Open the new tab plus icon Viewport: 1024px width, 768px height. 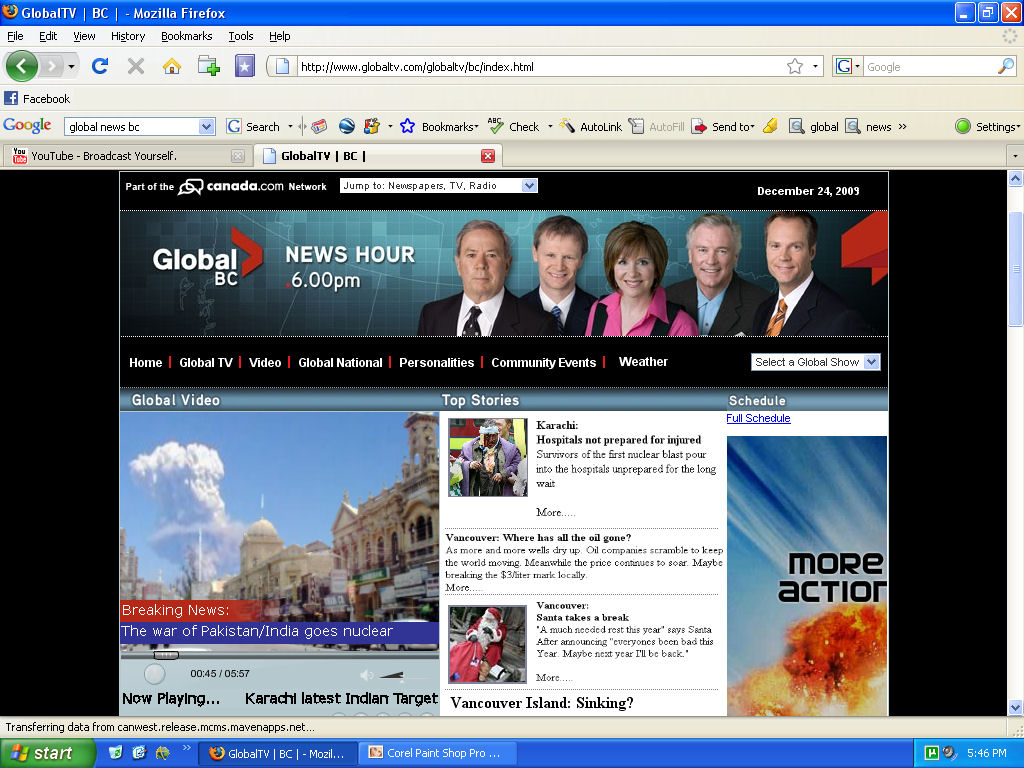point(208,66)
